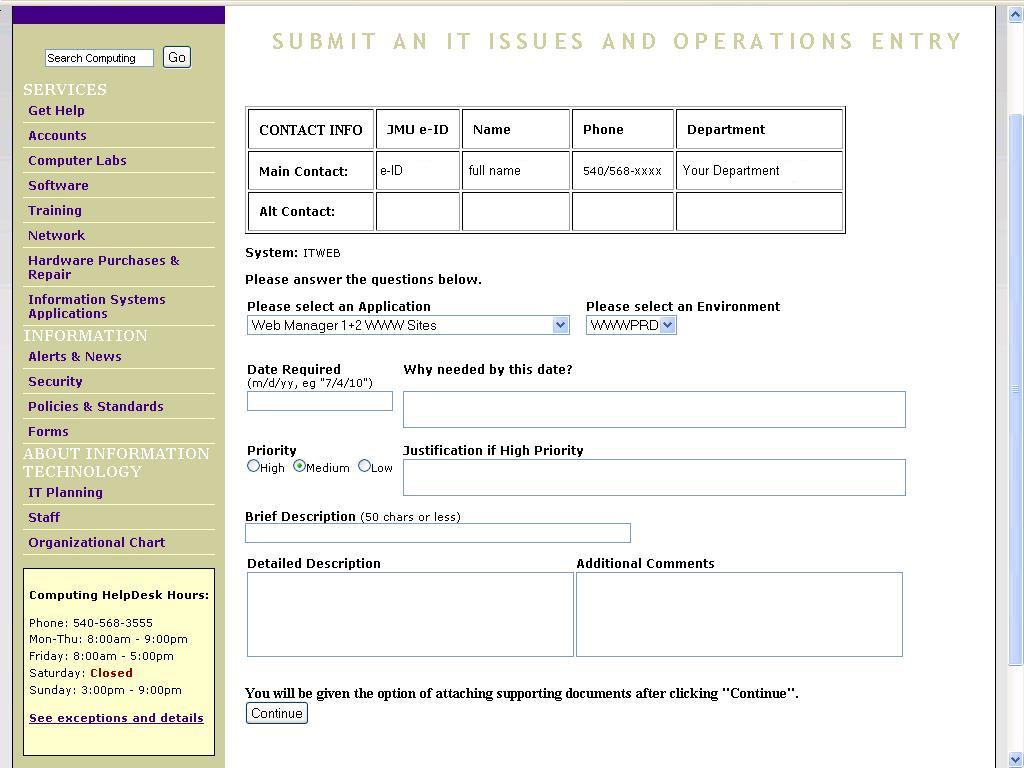The height and width of the screenshot is (768, 1024).
Task: Click the vertical scrollbar thumb
Action: click(1016, 389)
